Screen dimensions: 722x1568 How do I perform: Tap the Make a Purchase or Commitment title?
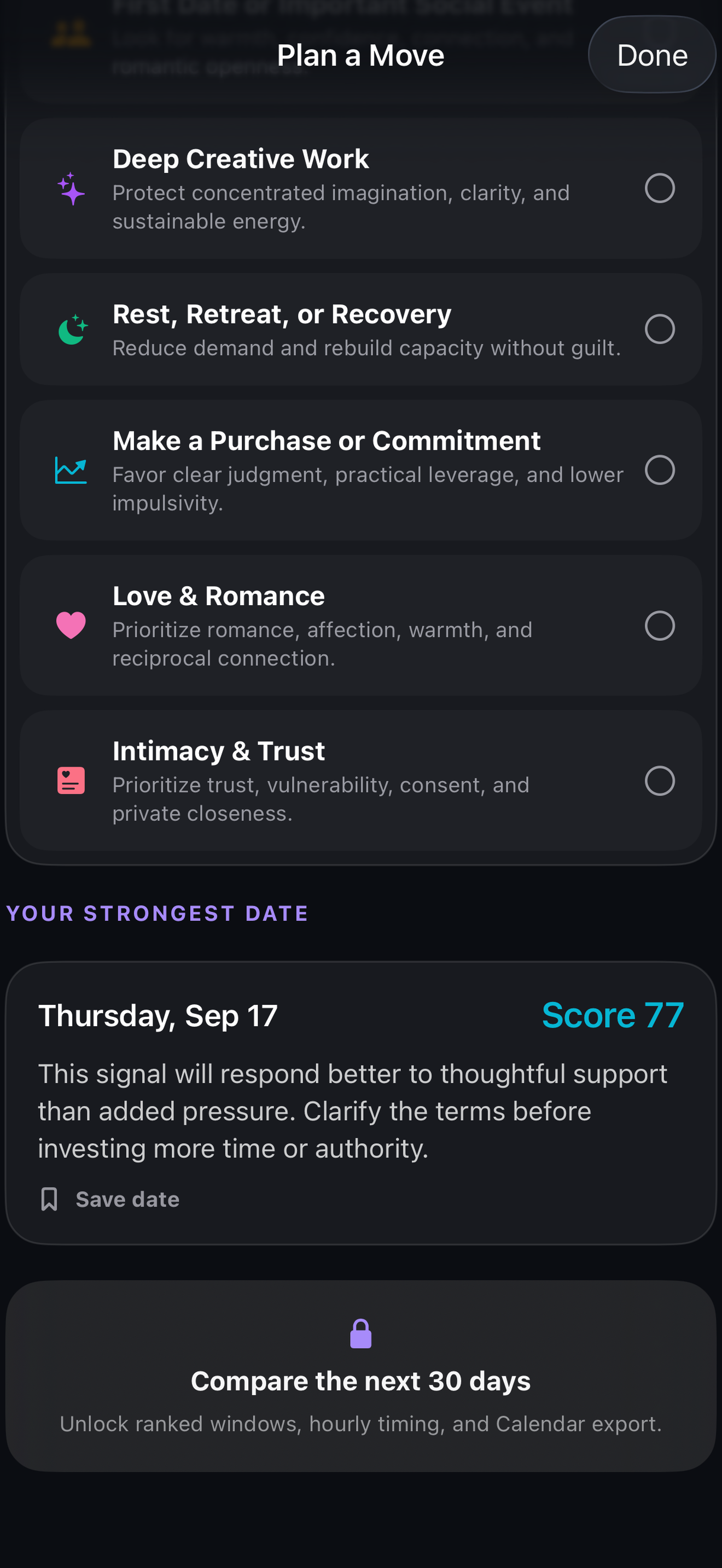click(x=327, y=441)
